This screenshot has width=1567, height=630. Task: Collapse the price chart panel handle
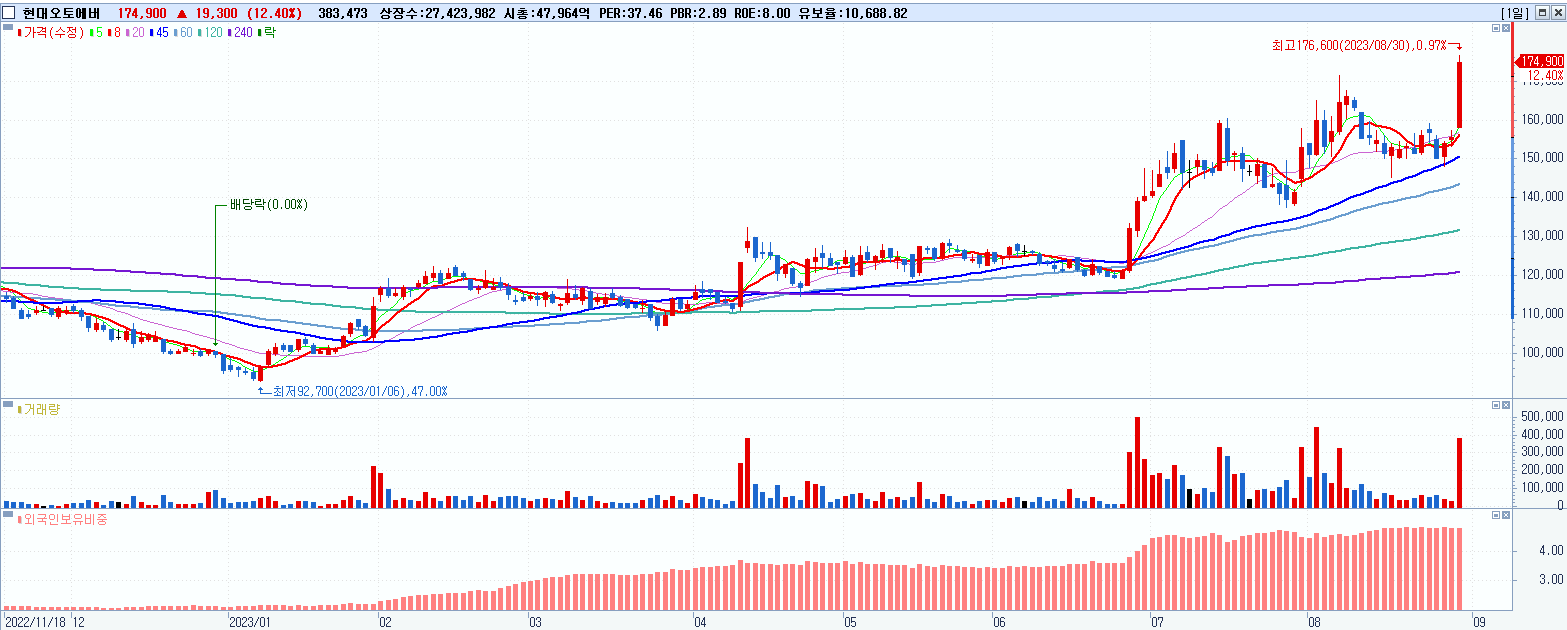(x=8, y=27)
